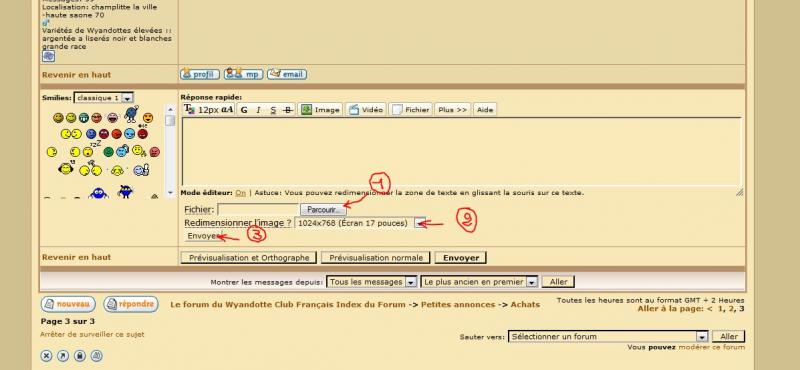Click the small Envoyer upload button
The width and height of the screenshot is (800, 370).
[204, 236]
